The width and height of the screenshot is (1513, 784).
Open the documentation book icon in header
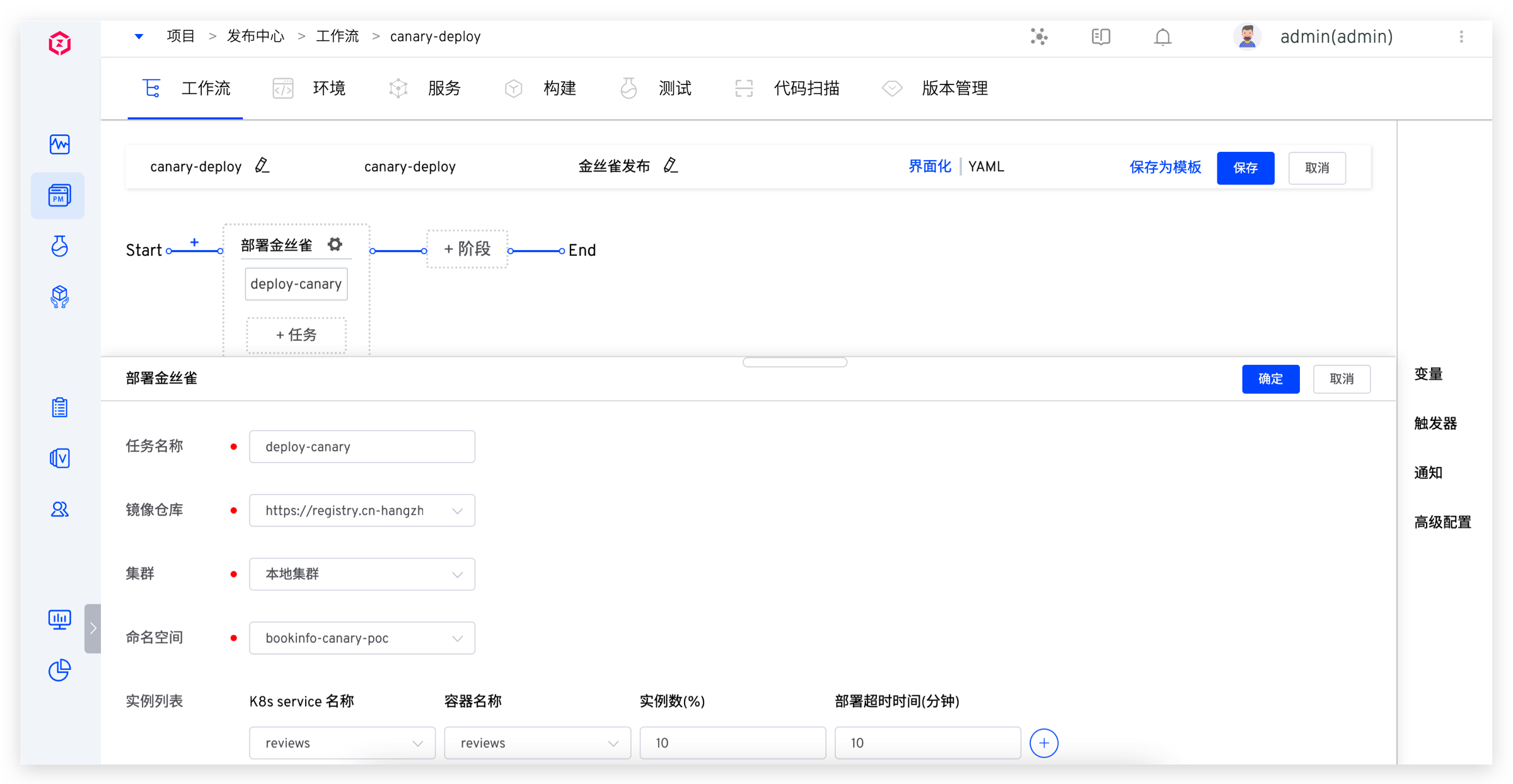[x=1101, y=37]
